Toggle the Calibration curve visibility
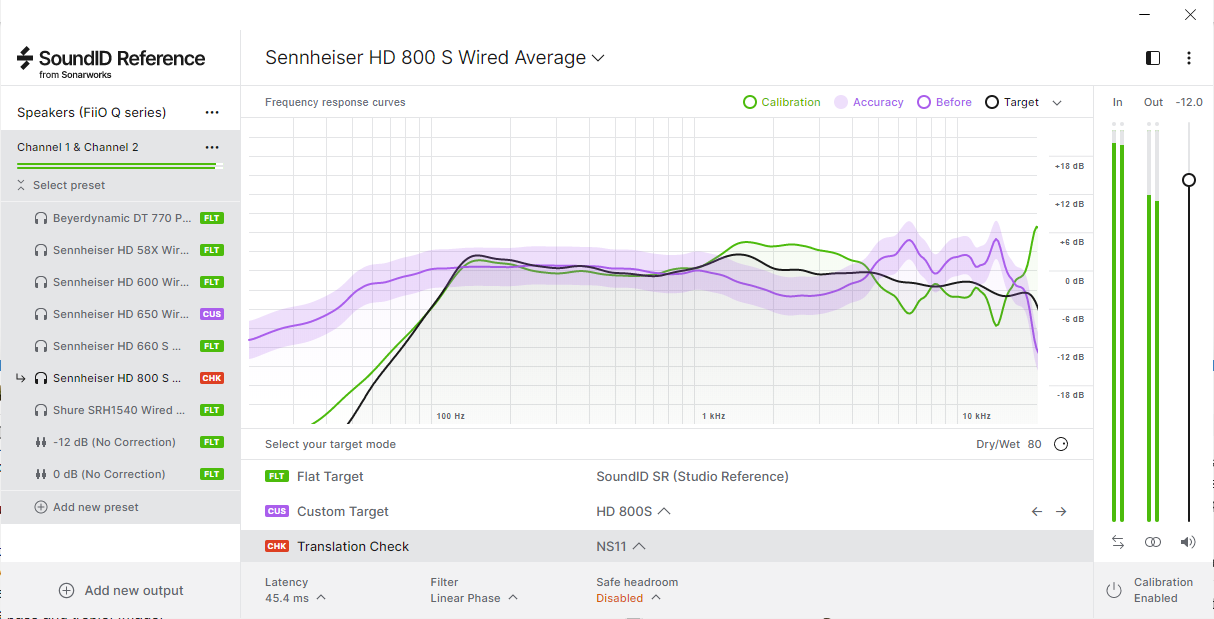Viewport: 1214px width, 619px height. [x=781, y=102]
